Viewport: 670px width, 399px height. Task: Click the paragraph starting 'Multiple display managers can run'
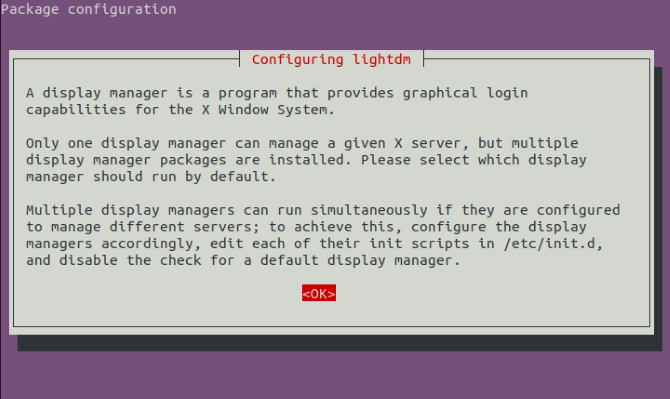[323, 235]
